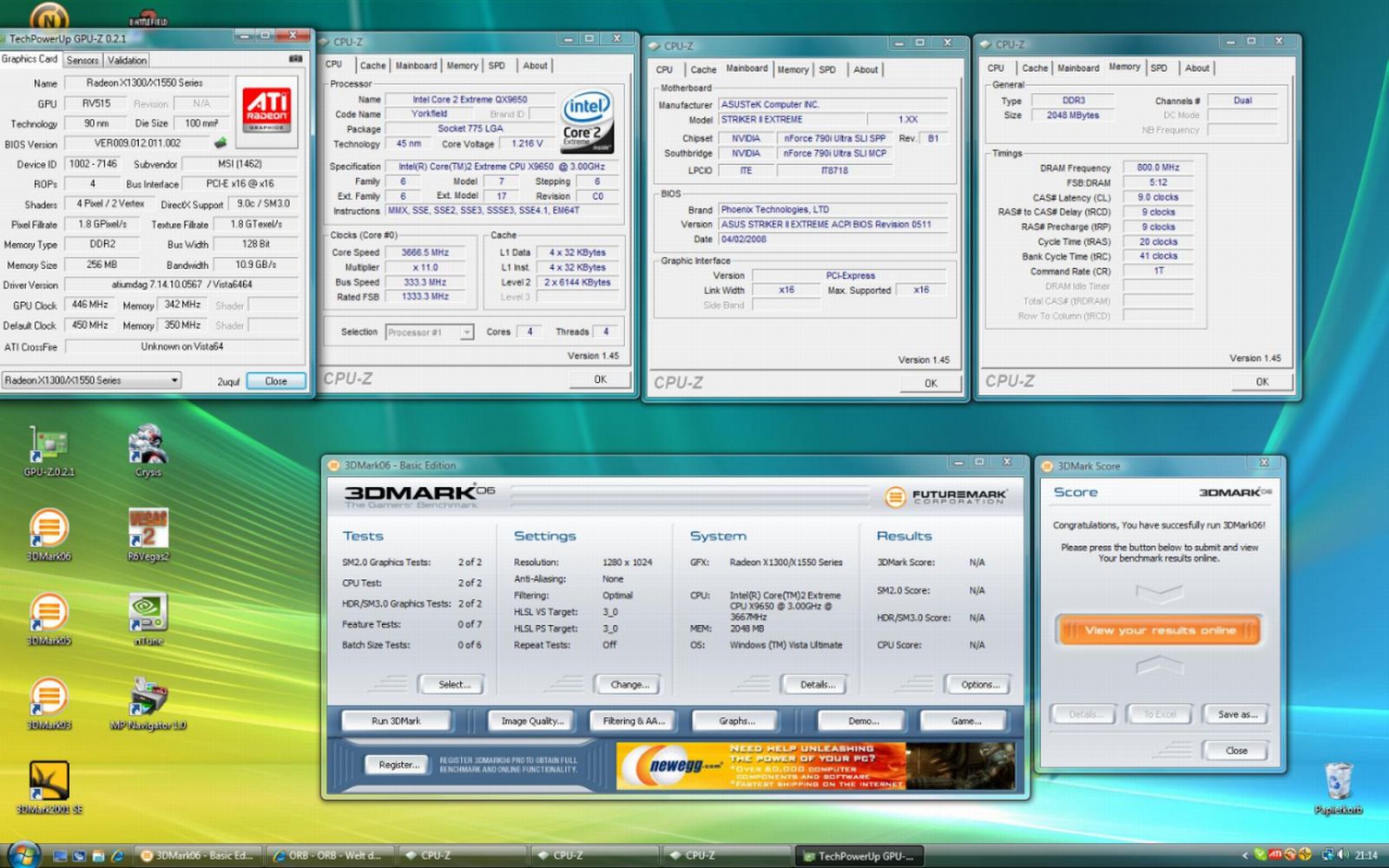Open SPD tab in Memory CPU-Z window
The height and width of the screenshot is (868, 1389).
(1159, 69)
